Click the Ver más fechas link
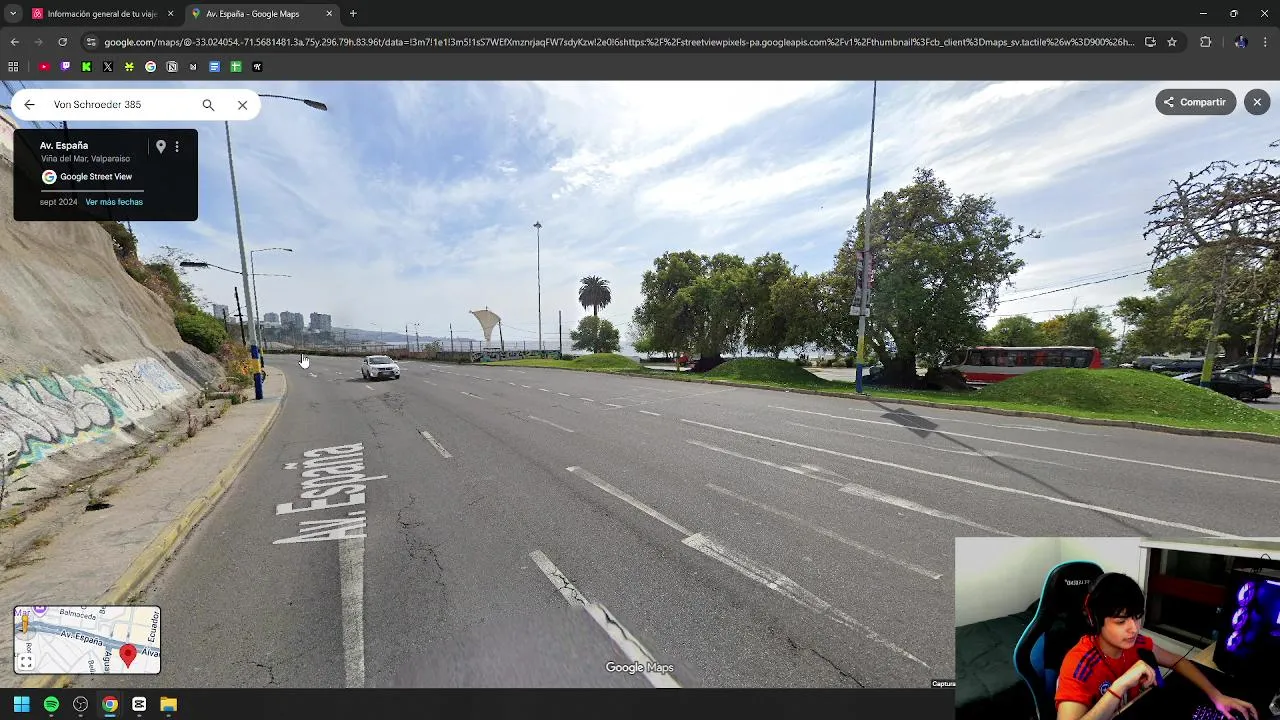Viewport: 1280px width, 720px height. pyautogui.click(x=114, y=202)
